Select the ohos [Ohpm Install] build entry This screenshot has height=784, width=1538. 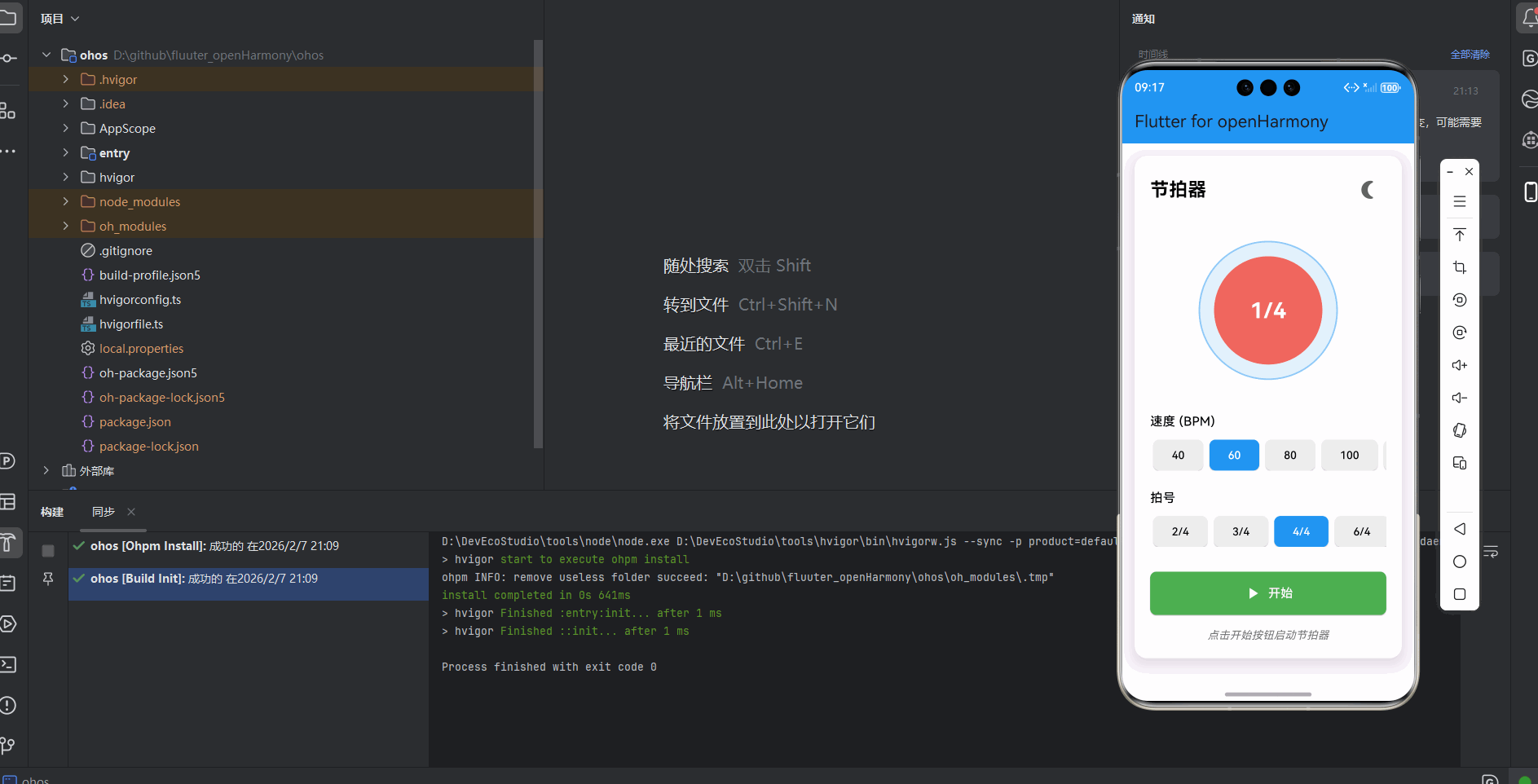pyautogui.click(x=249, y=546)
